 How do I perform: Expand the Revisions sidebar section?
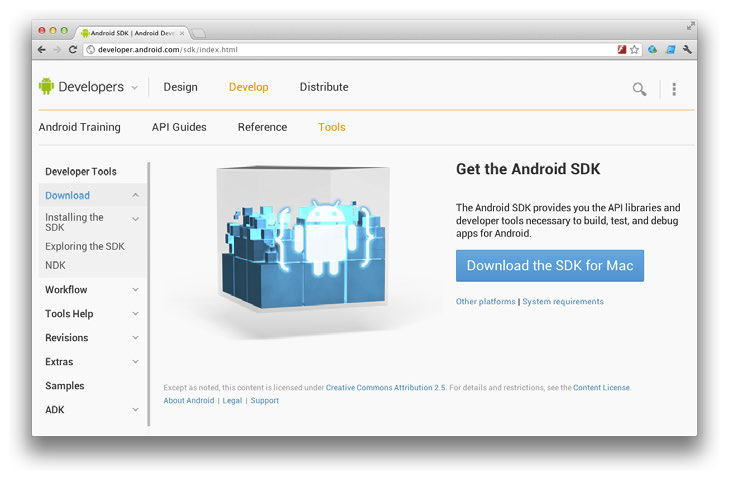136,338
